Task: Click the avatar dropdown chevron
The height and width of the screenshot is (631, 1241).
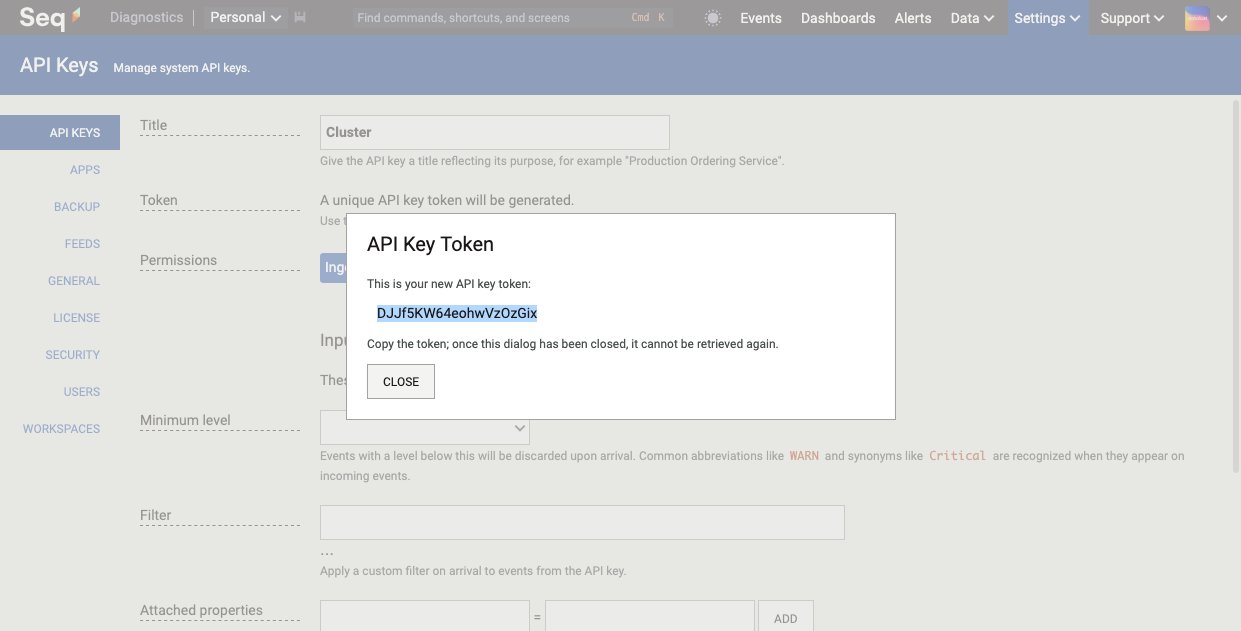Action: pos(1222,18)
